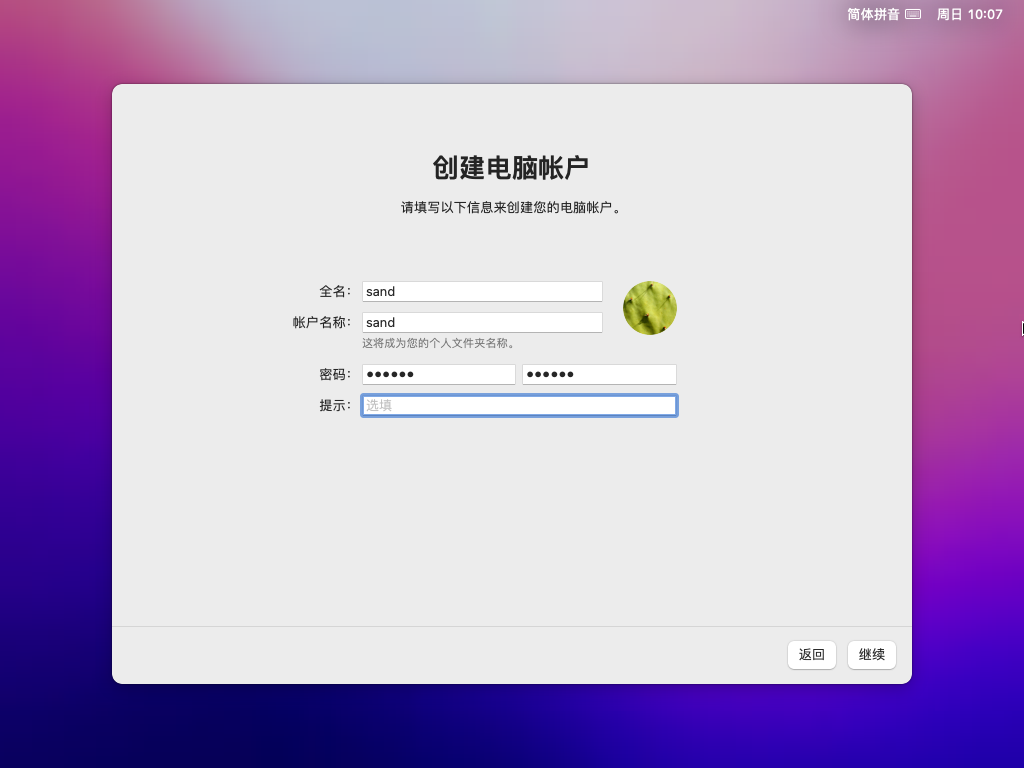Click the 请填写以下信息 instruction text
The image size is (1024, 768).
tap(511, 209)
